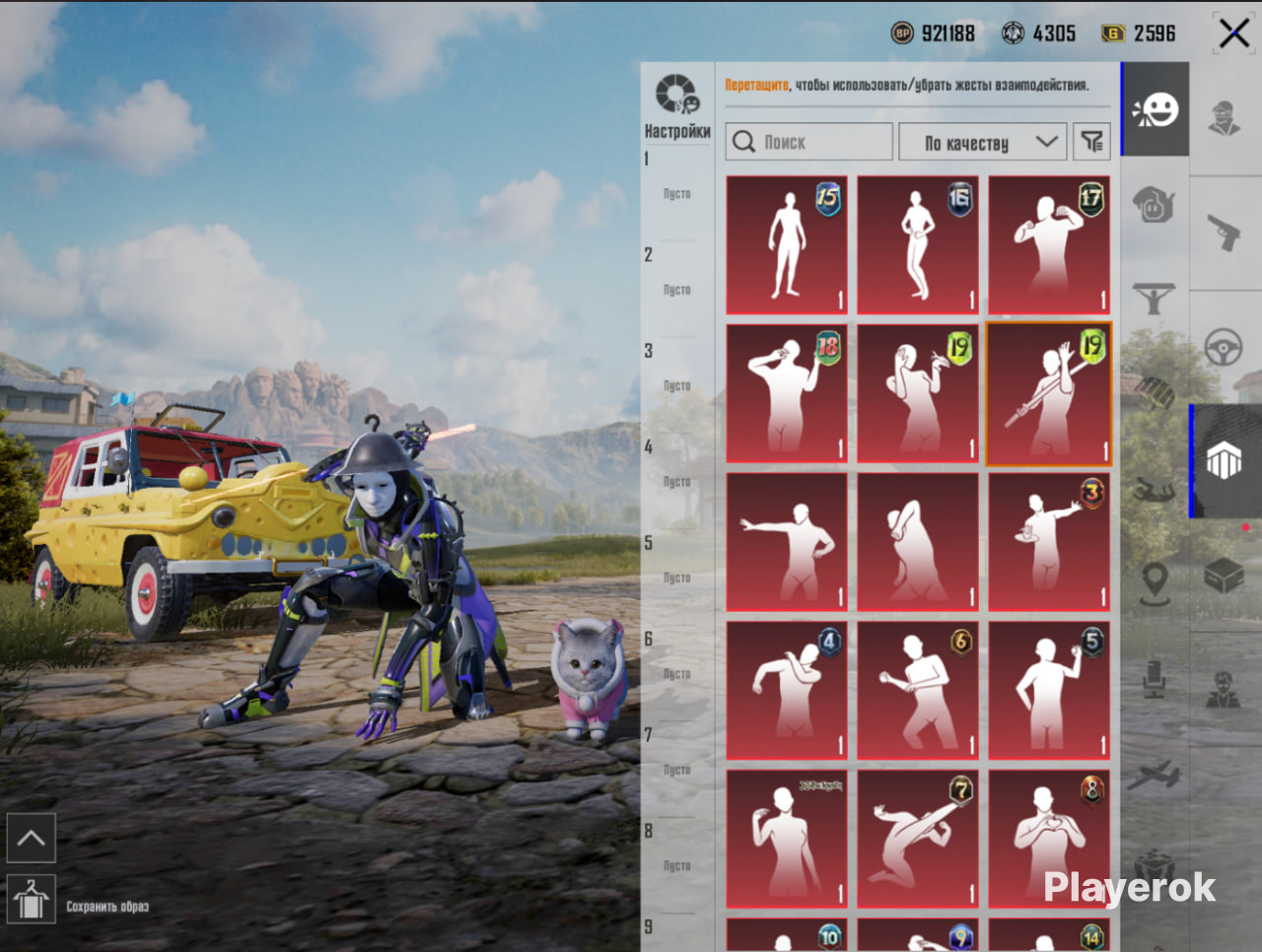Click the Сохранить образ label

[107, 907]
